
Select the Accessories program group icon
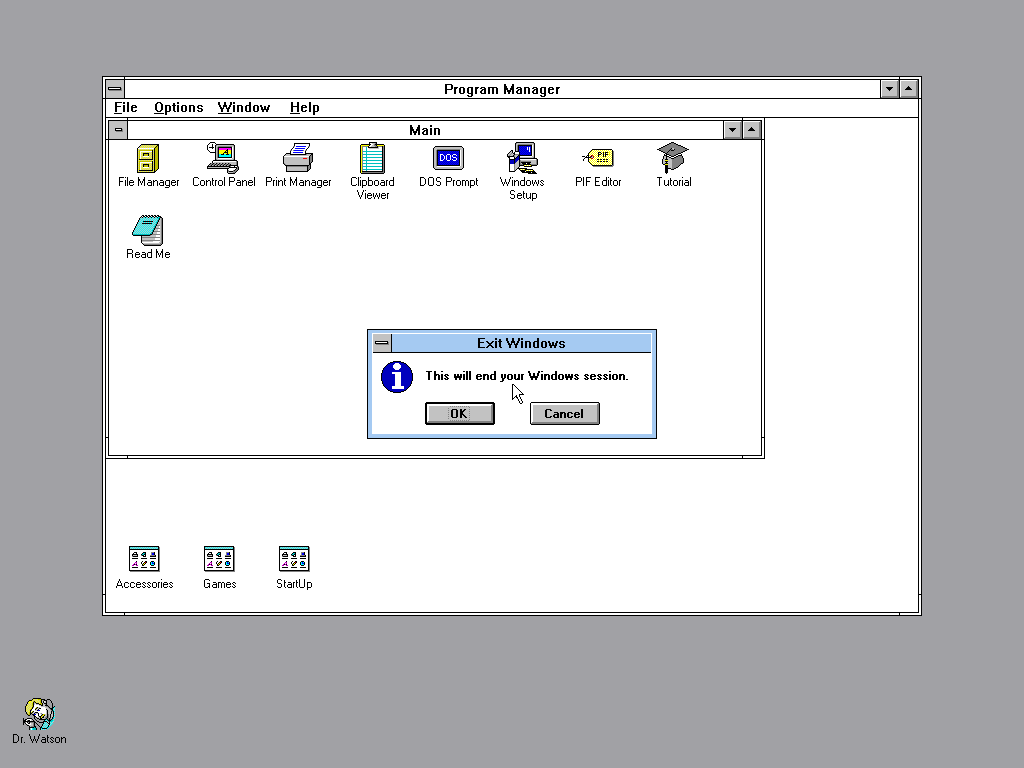coord(144,559)
